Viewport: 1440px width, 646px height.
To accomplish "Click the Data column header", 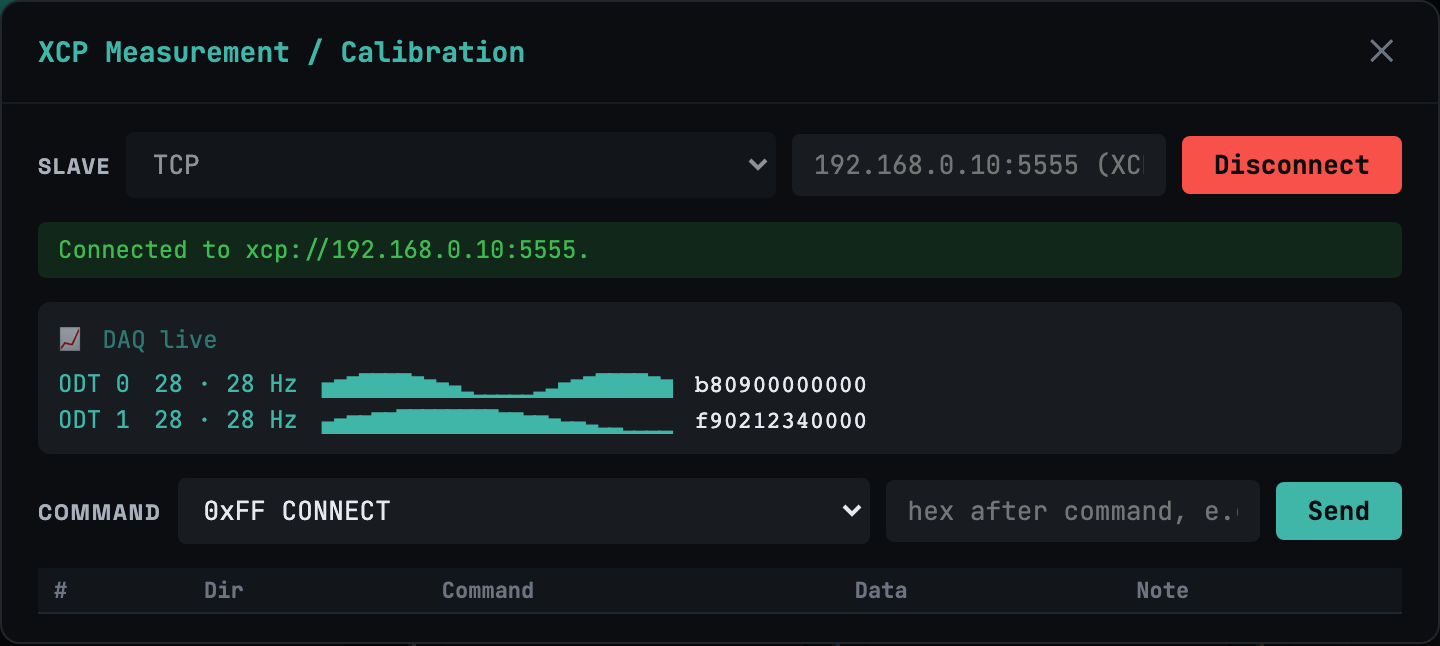I will pos(881,590).
